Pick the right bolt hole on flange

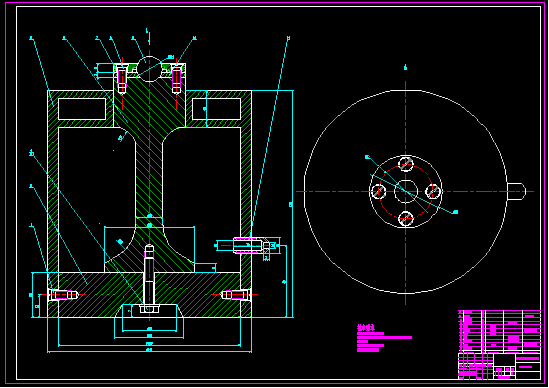(x=433, y=192)
